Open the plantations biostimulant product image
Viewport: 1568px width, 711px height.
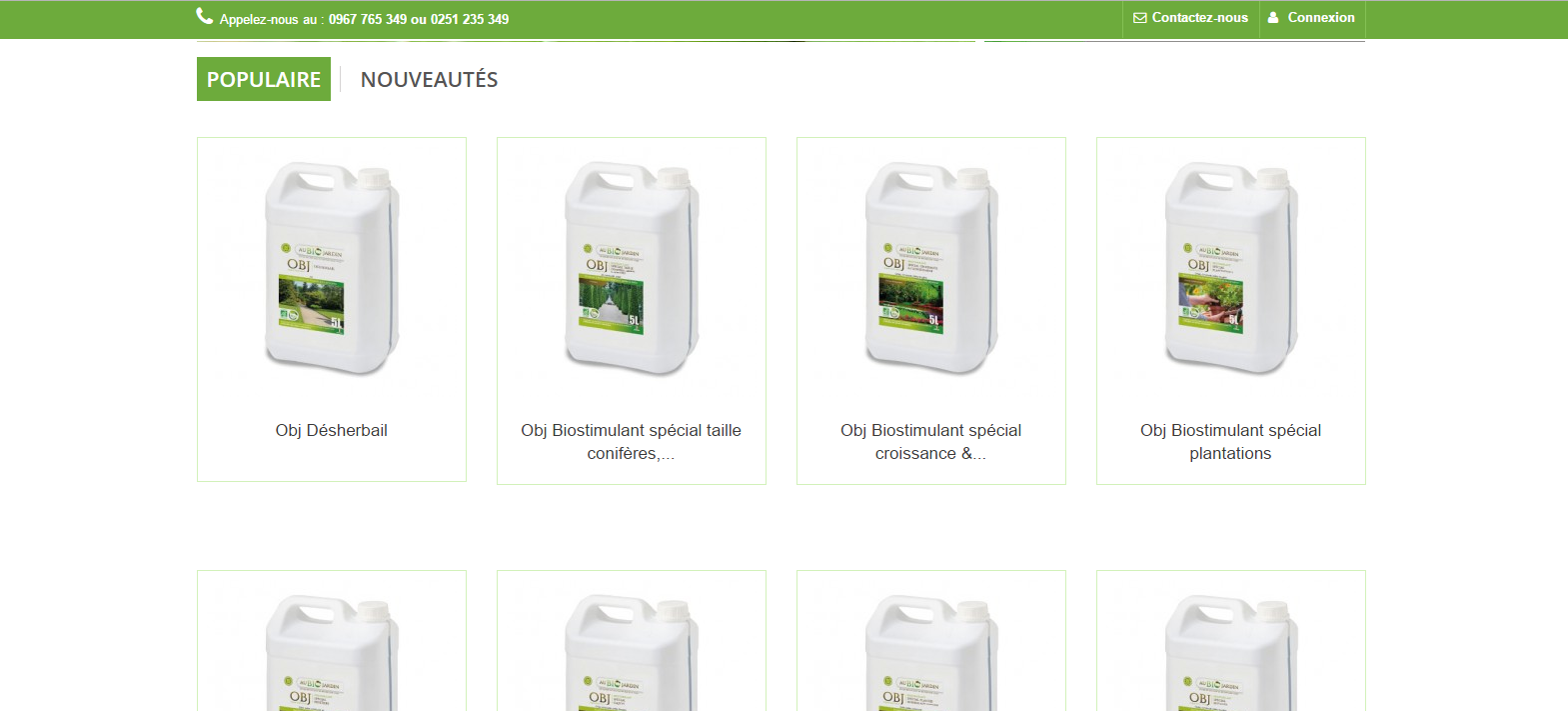(x=1231, y=268)
